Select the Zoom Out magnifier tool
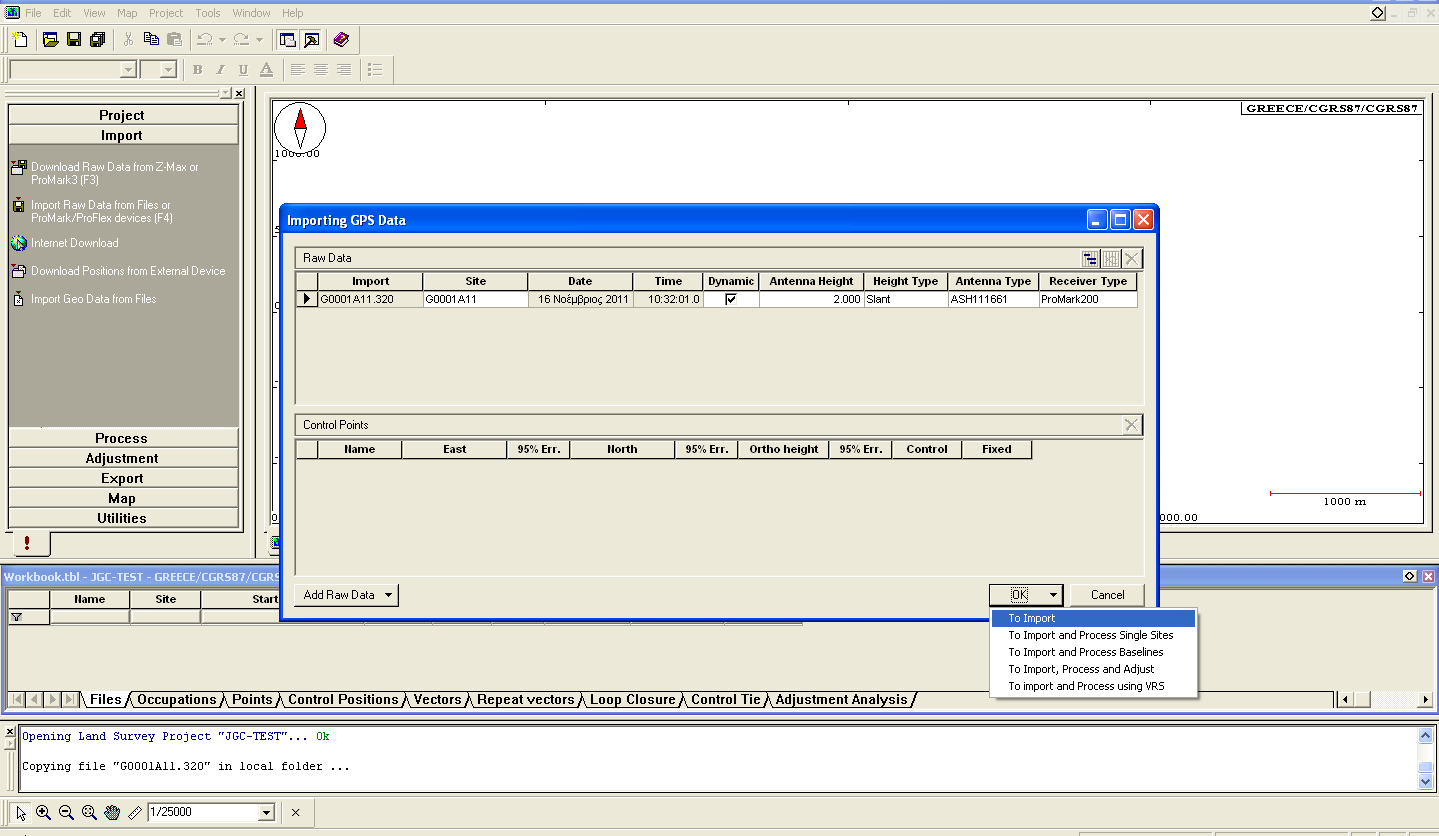The height and width of the screenshot is (836, 1439). click(x=66, y=812)
